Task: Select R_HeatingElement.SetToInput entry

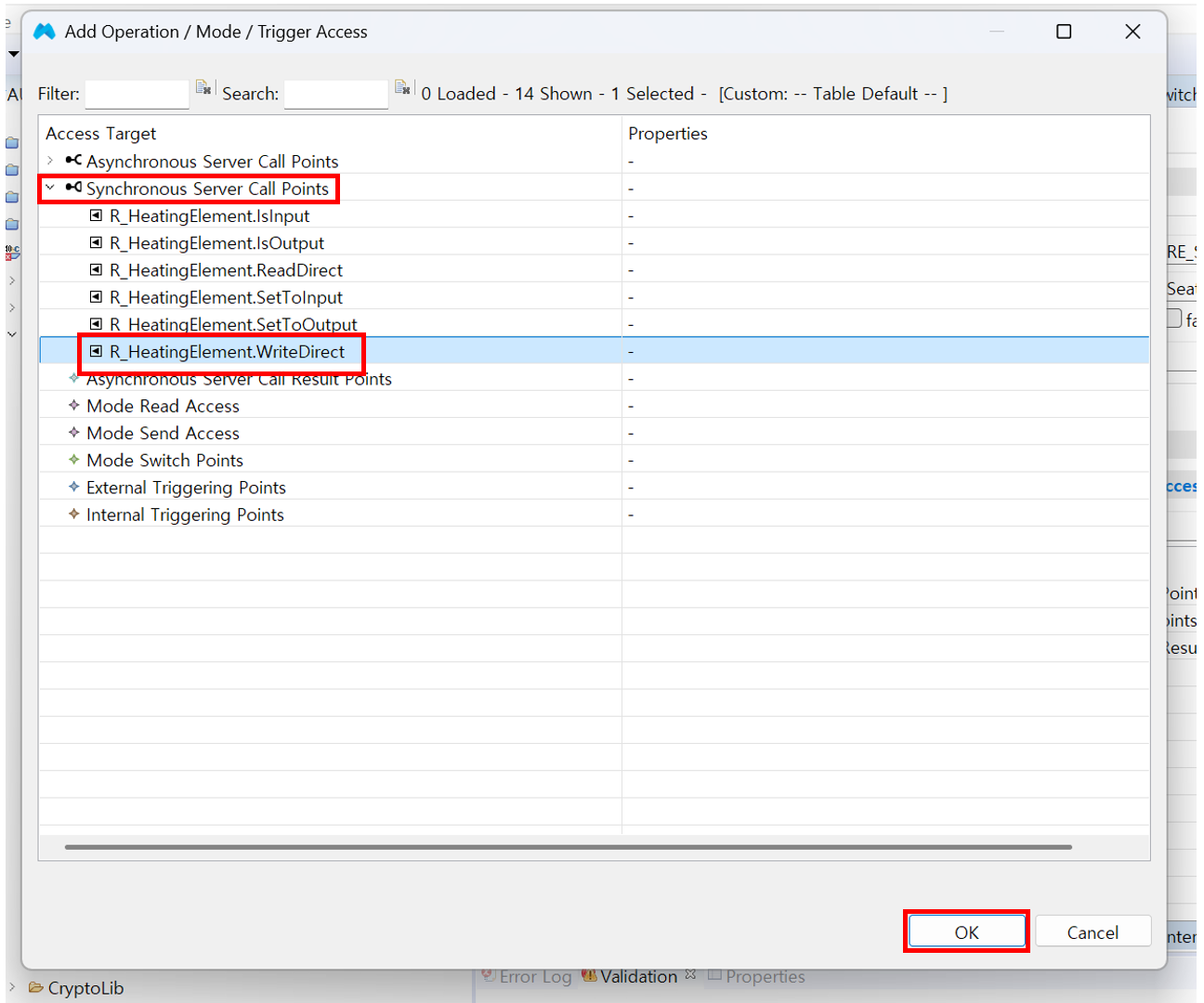Action: click(226, 297)
